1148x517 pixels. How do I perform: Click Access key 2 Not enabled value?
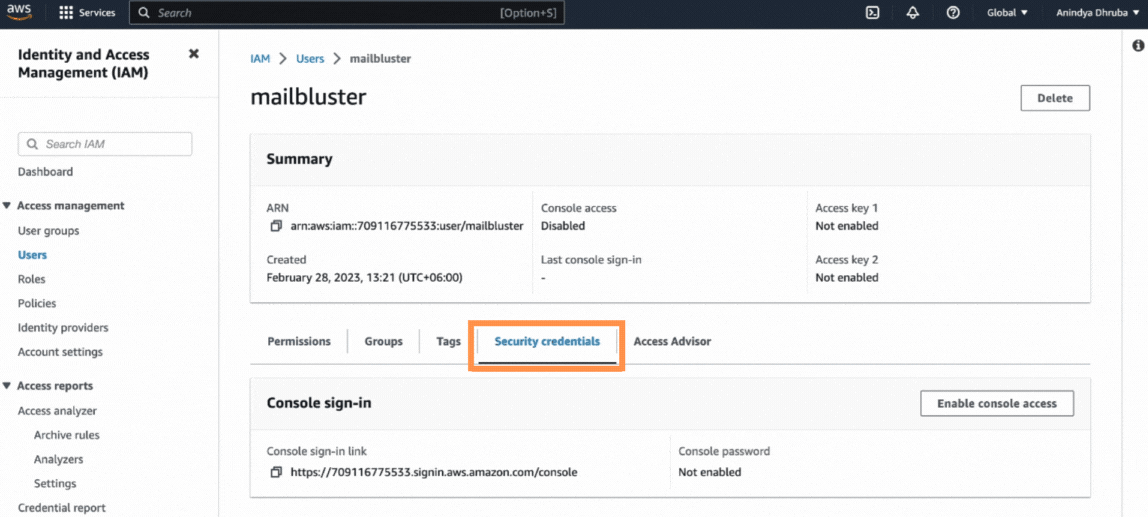coord(847,278)
